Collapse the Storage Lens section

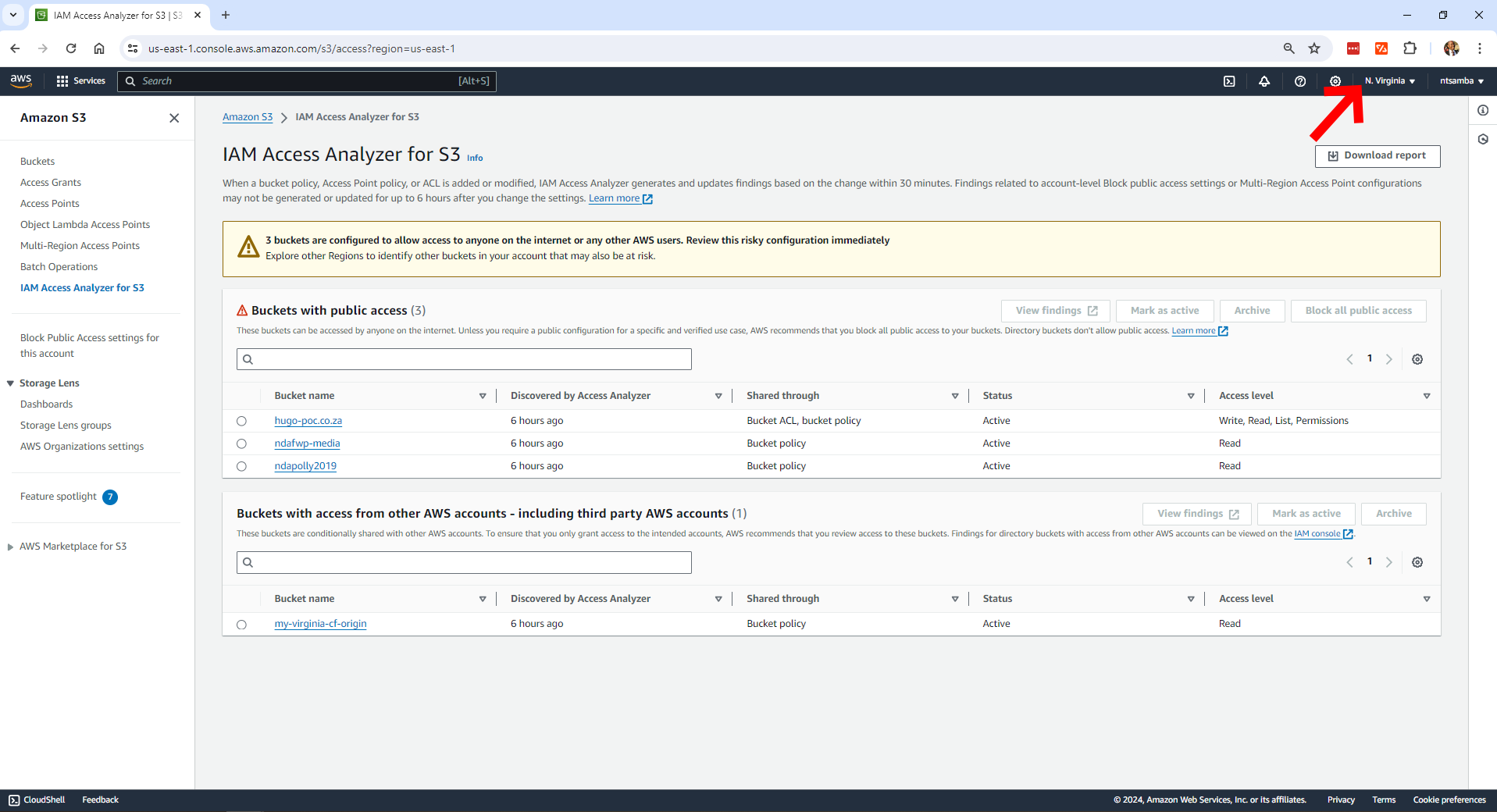[x=11, y=383]
